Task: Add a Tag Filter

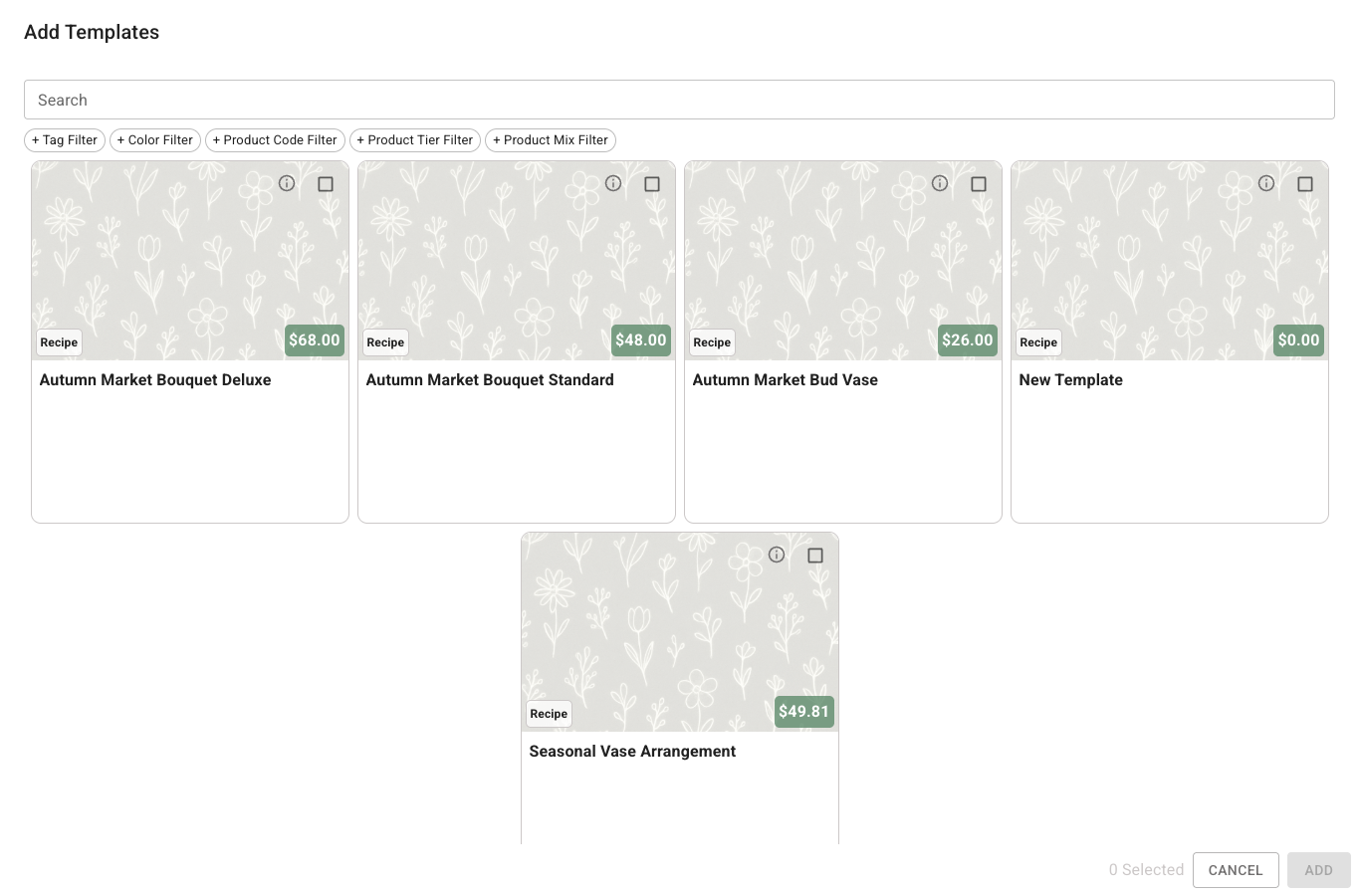Action: click(x=65, y=140)
